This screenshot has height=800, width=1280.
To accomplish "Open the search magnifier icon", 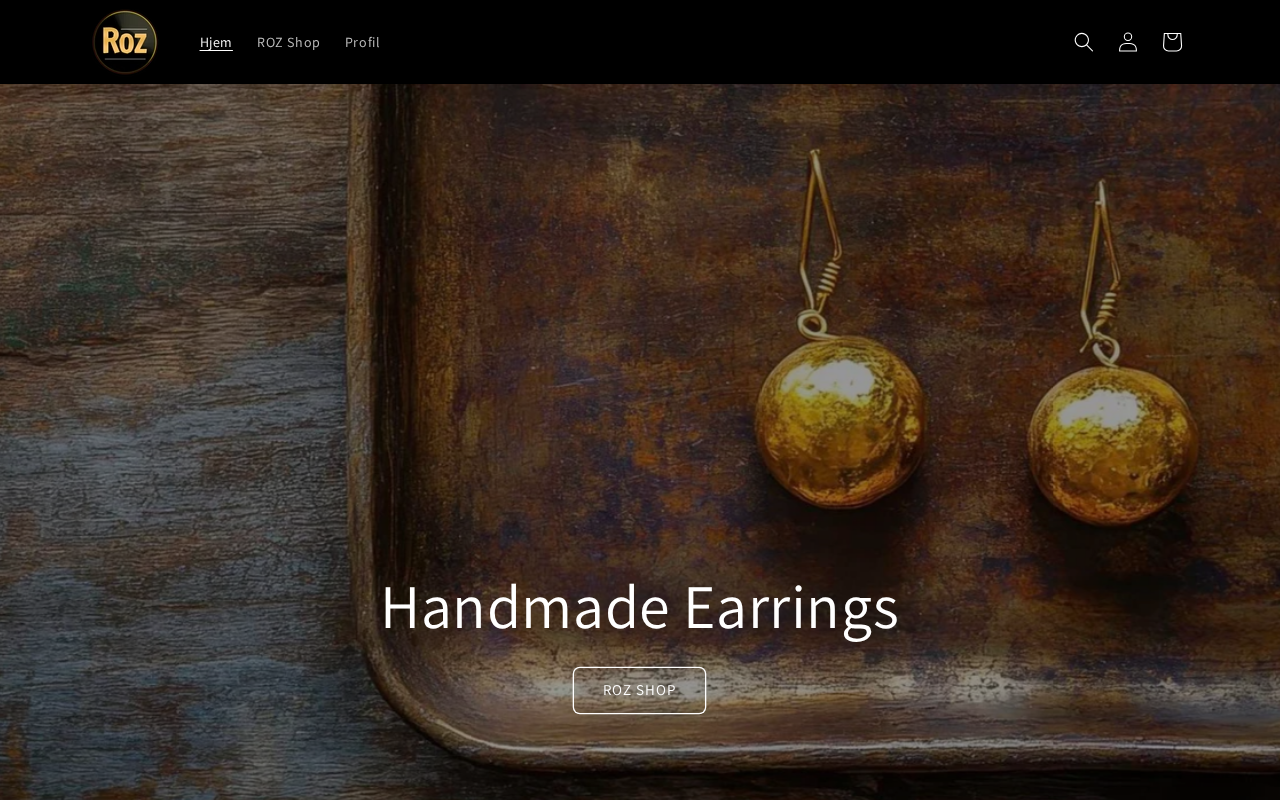I will pyautogui.click(x=1084, y=42).
